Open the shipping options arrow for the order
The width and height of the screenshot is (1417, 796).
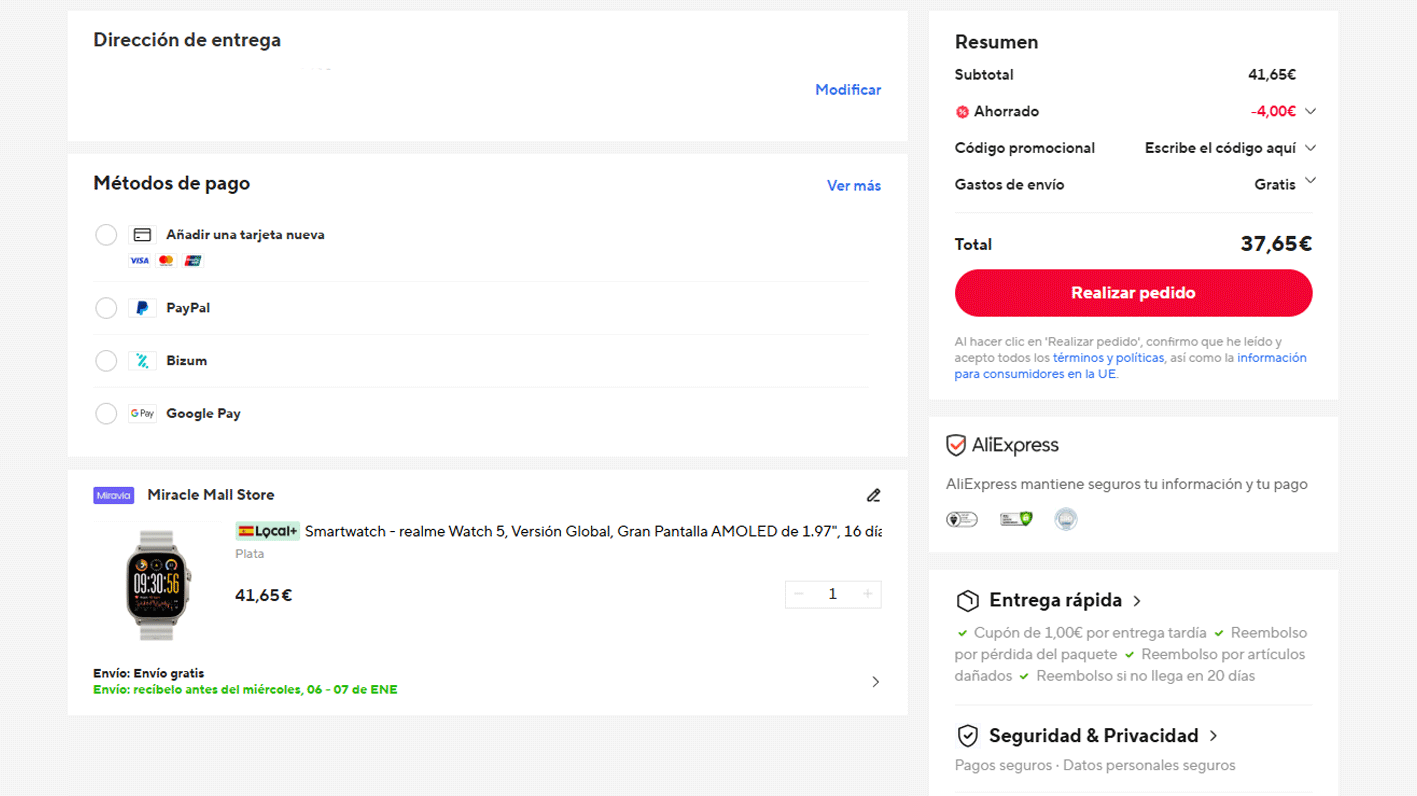875,682
